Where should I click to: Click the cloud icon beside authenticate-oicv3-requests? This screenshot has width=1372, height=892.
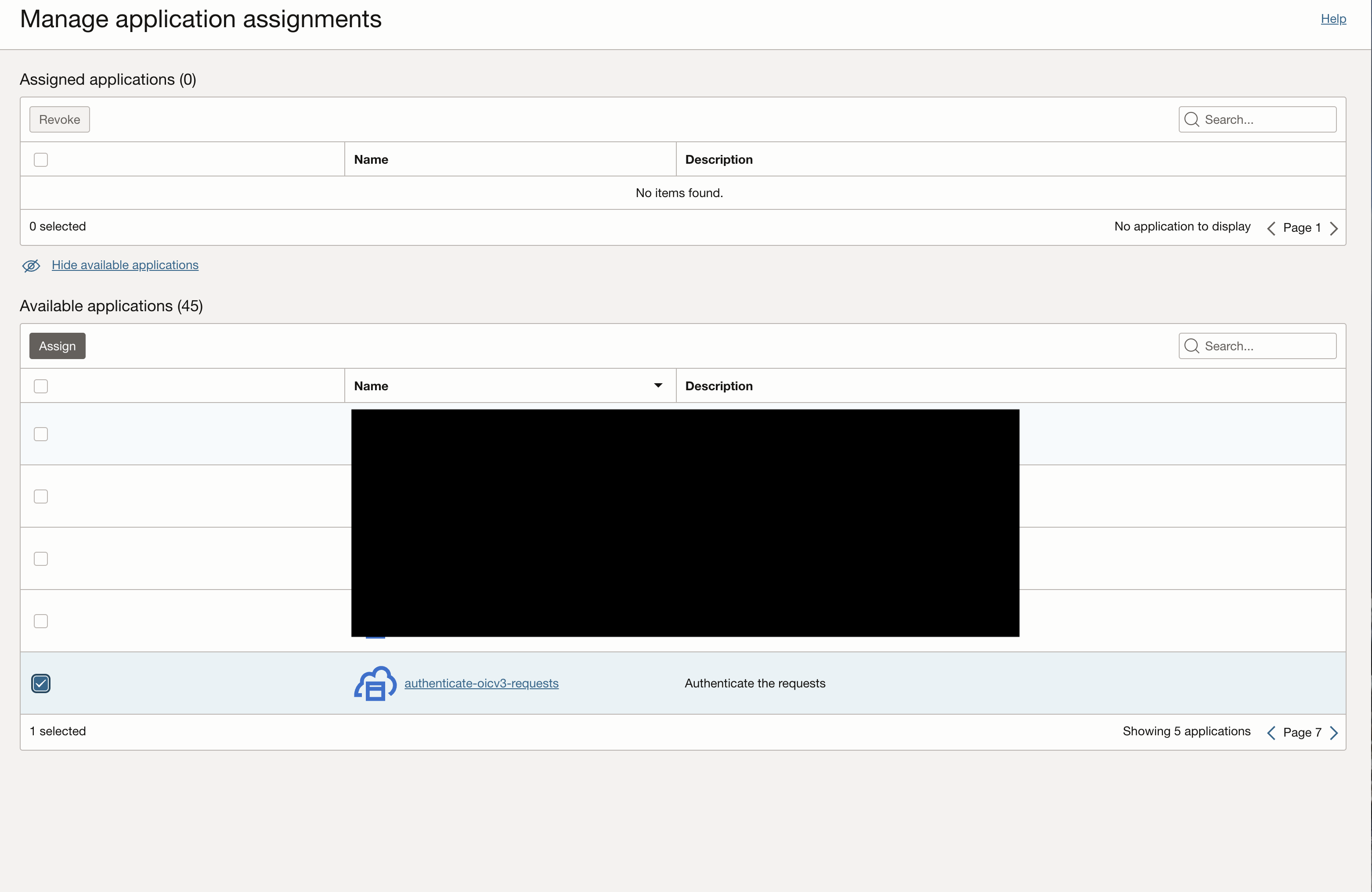click(375, 683)
